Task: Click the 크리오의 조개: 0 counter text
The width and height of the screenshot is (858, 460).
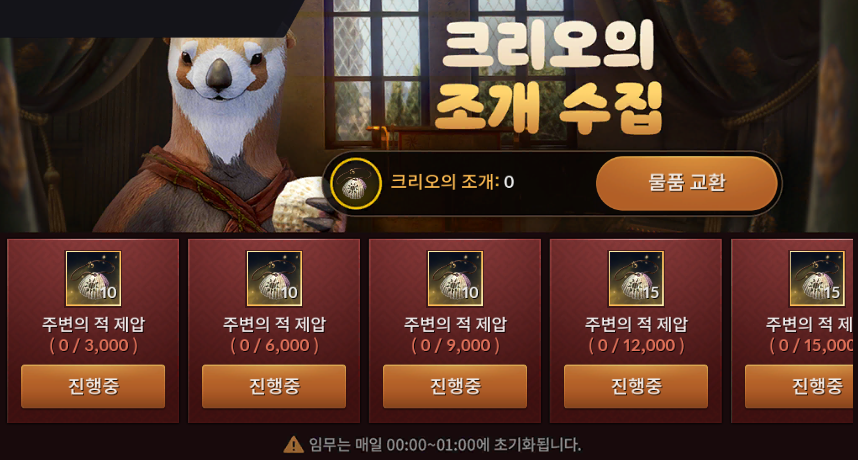Action: (452, 182)
